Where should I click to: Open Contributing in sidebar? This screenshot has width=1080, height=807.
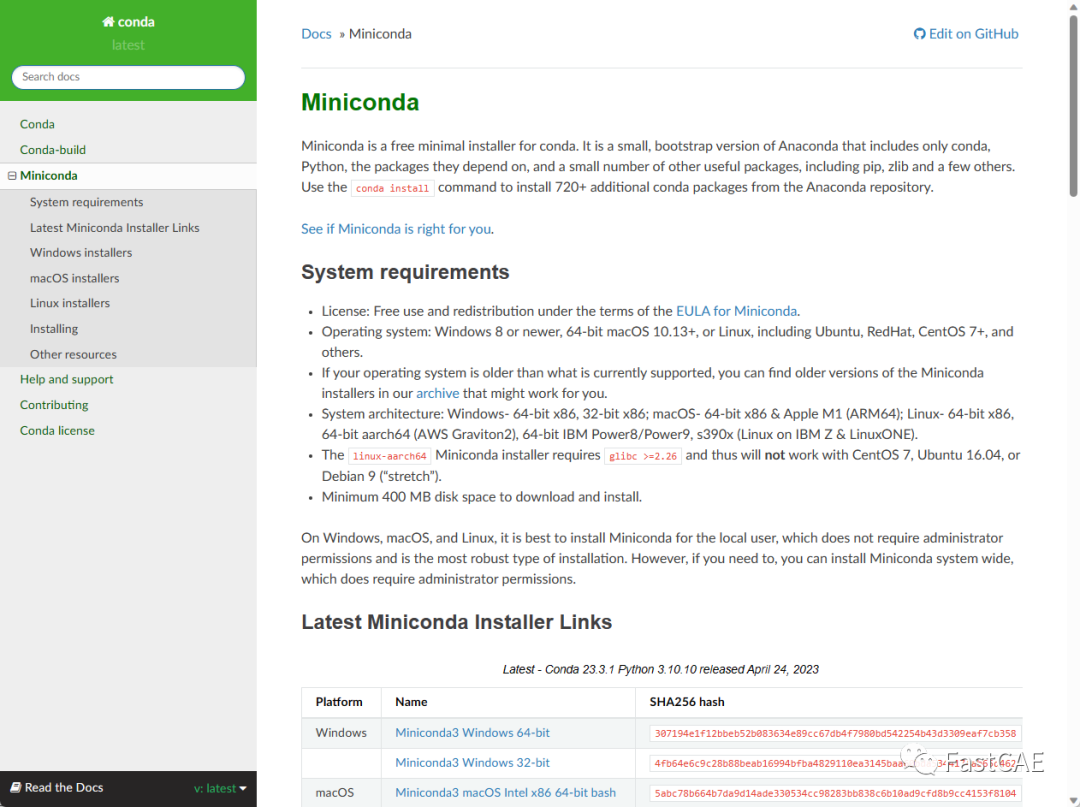pos(54,405)
